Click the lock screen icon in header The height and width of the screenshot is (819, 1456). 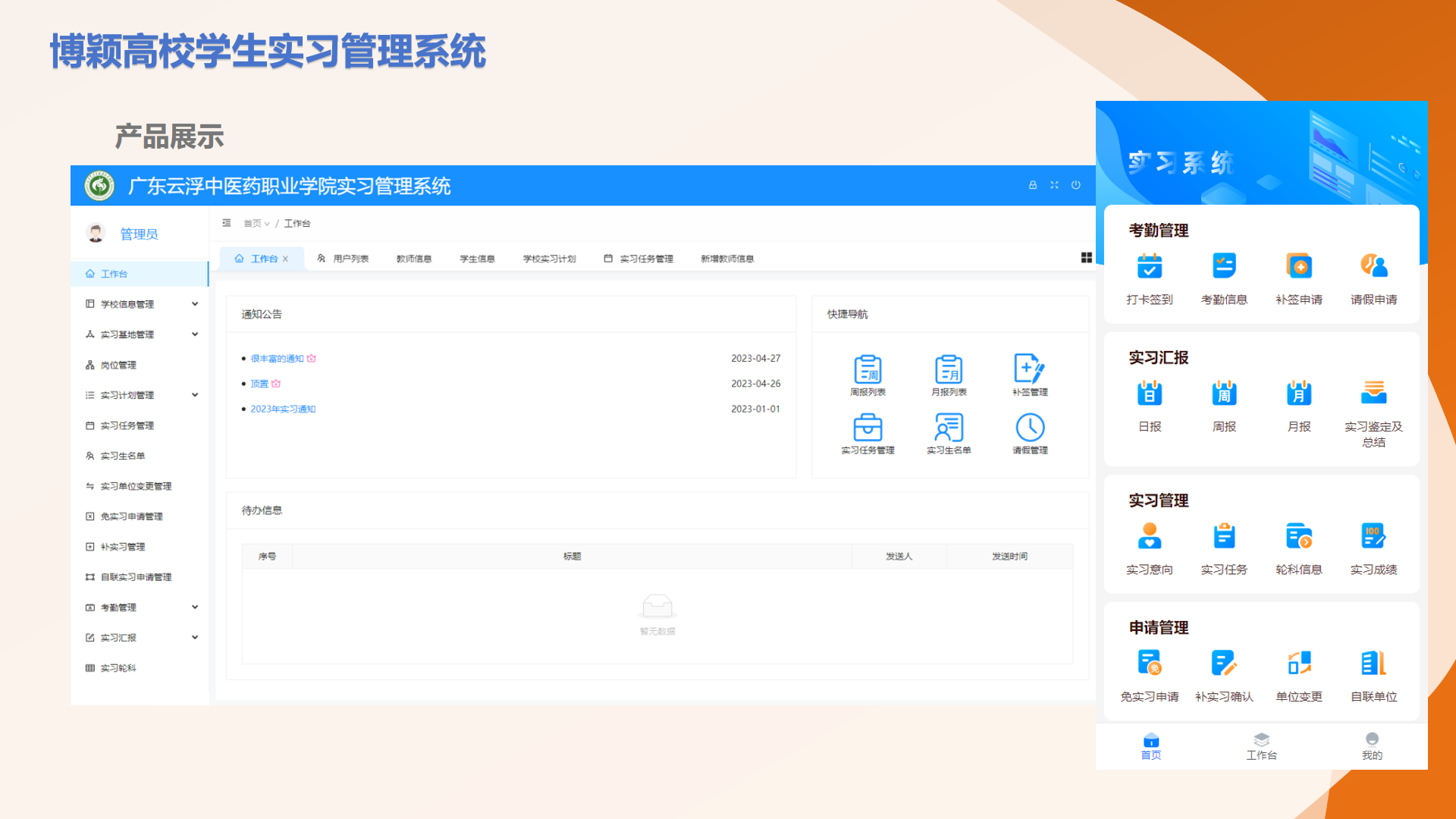1033,185
